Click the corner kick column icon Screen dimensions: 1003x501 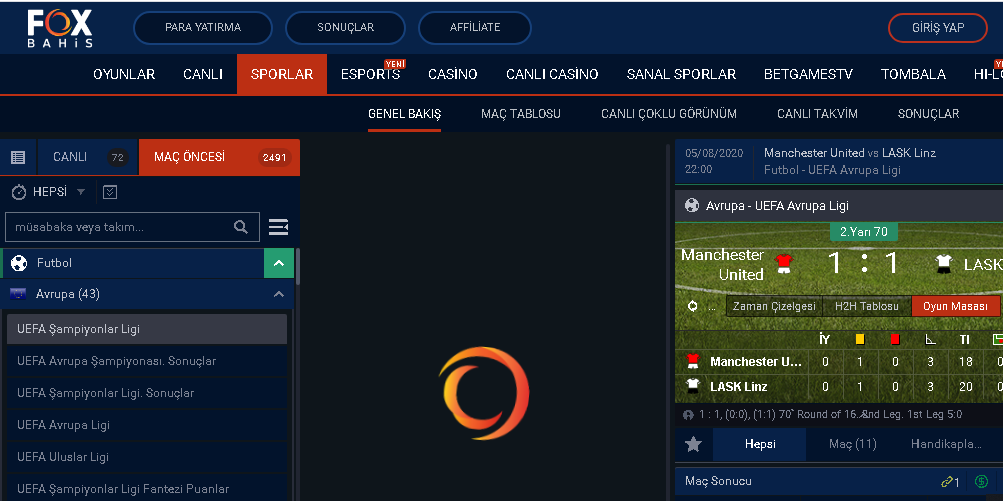930,339
